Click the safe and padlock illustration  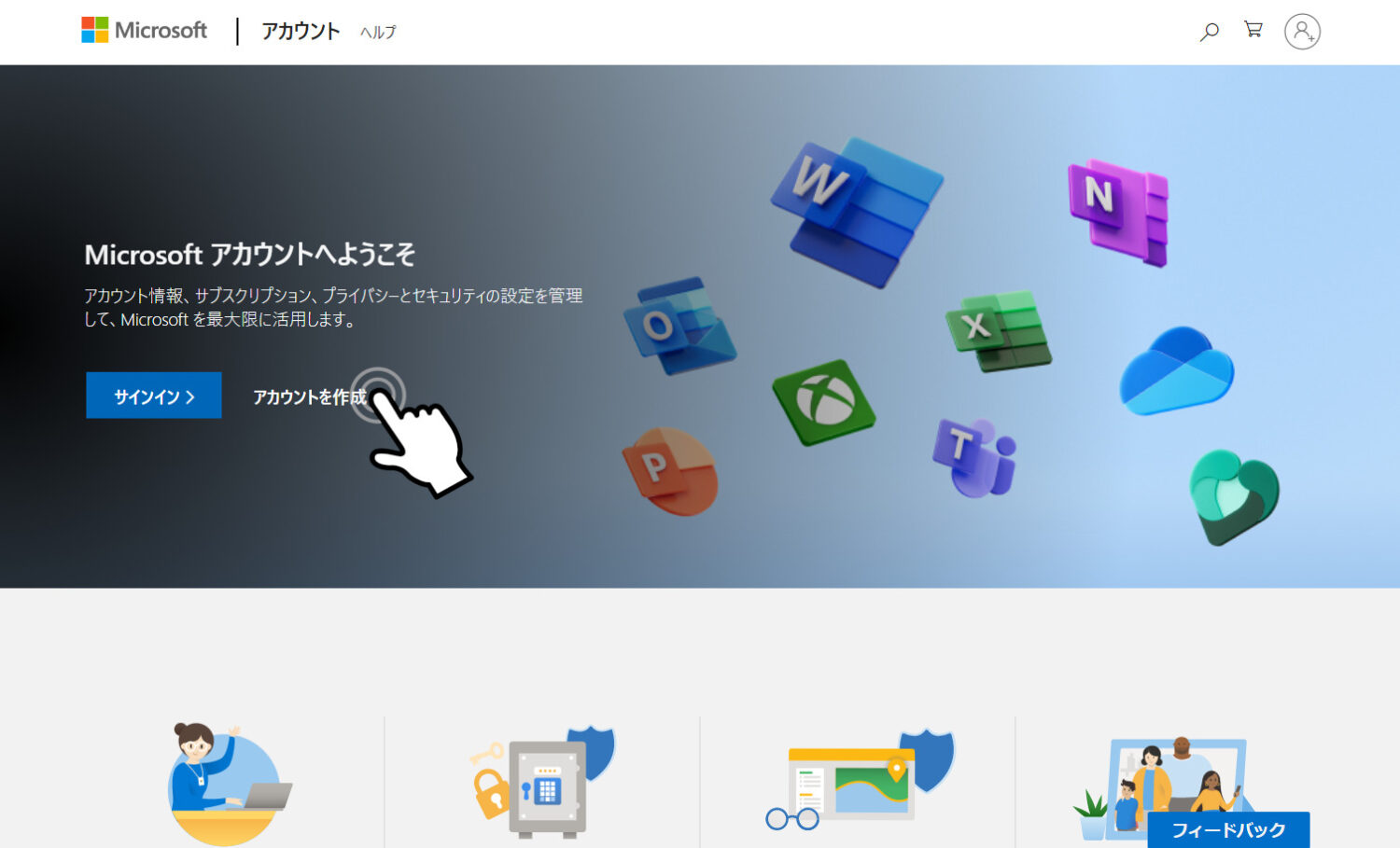[542, 782]
